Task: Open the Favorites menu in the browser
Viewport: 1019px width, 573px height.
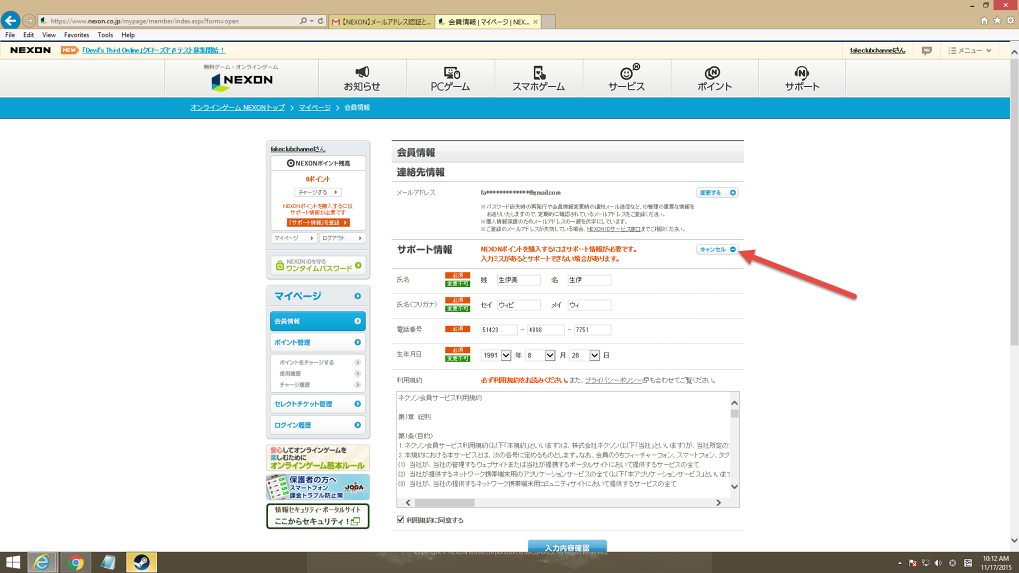Action: click(76, 34)
